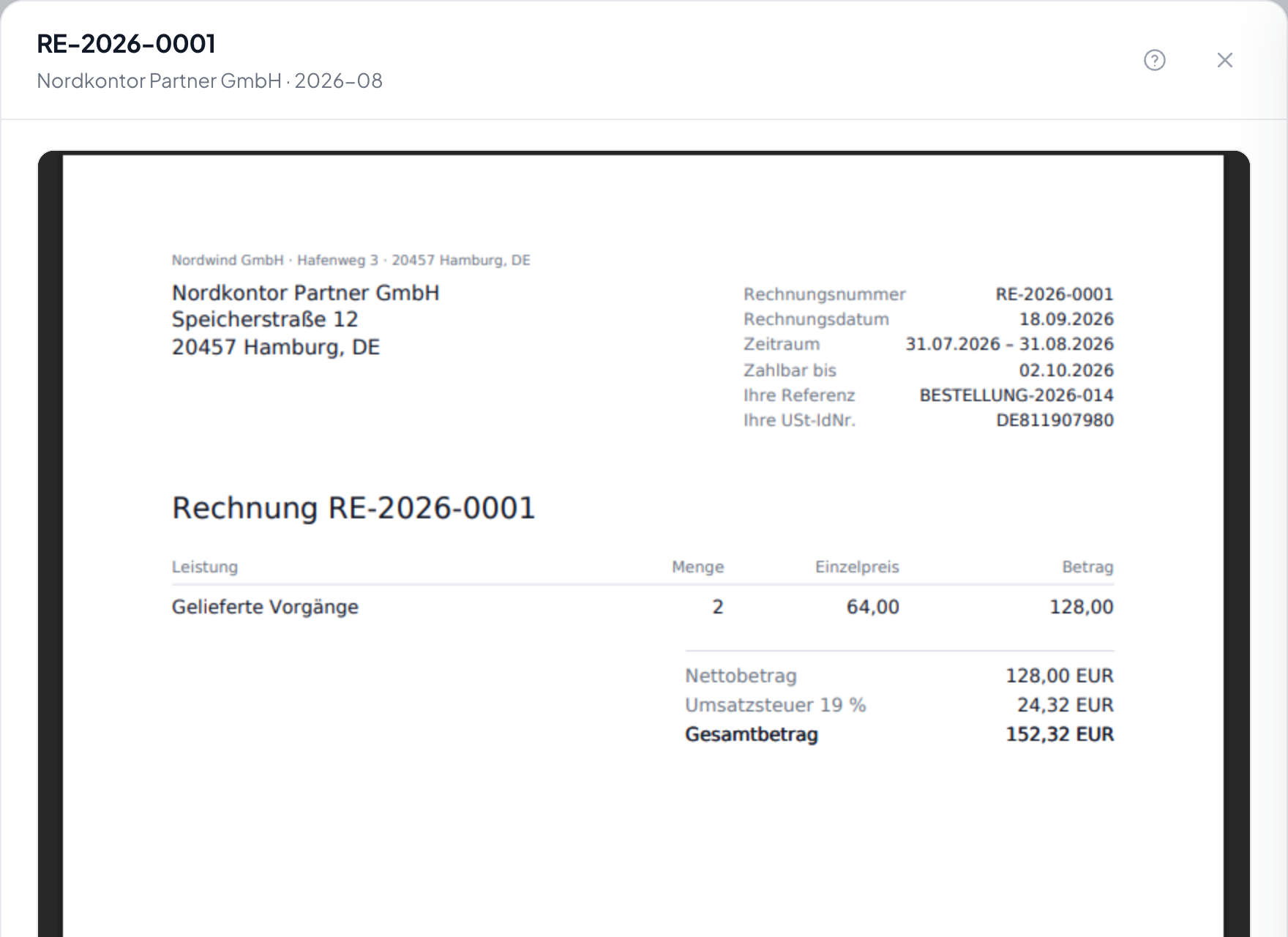Screen dimensions: 1288x937
Task: Select reference BESTELLUNG-2026-014
Action: [x=1016, y=395]
